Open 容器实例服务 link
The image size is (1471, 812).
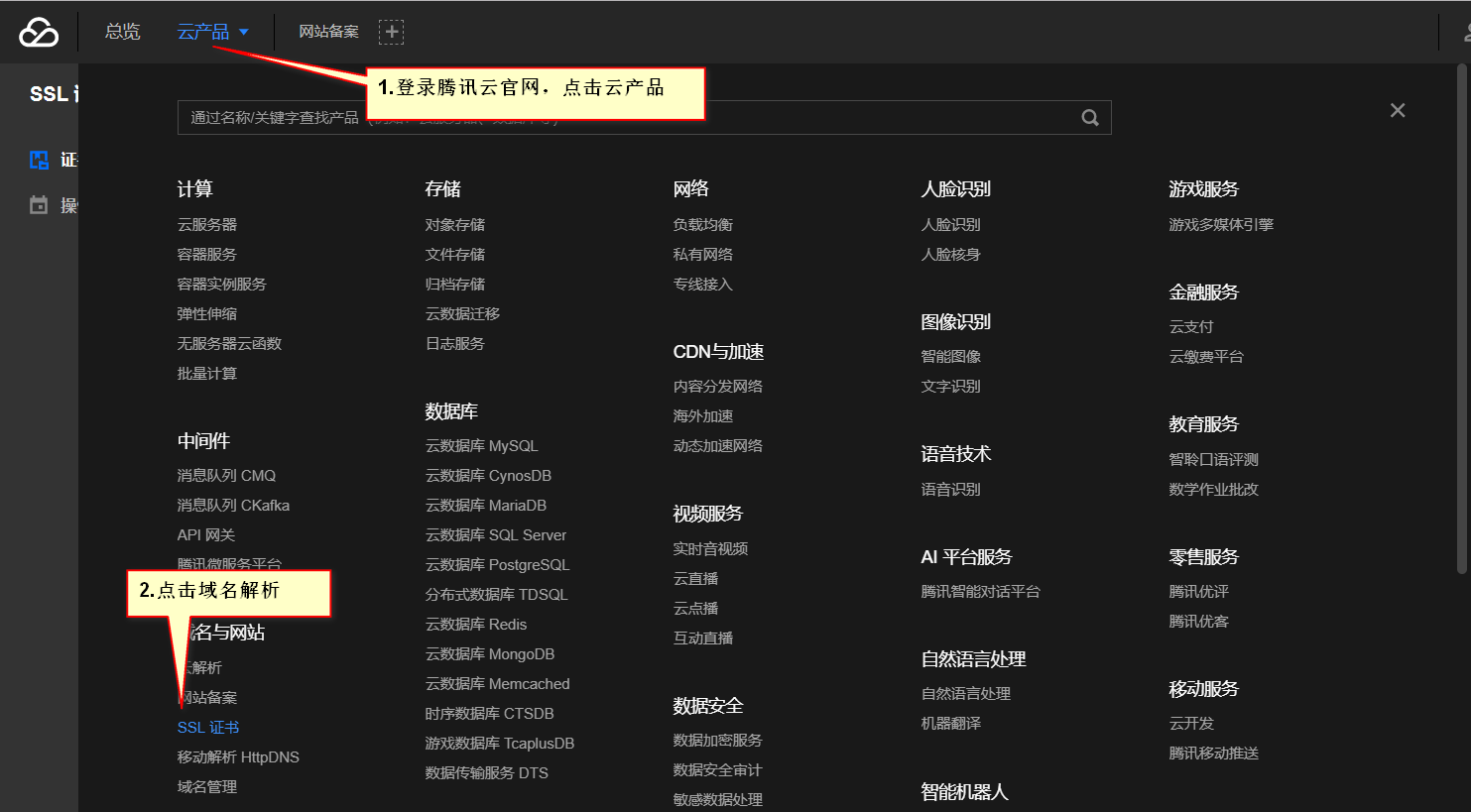click(222, 285)
